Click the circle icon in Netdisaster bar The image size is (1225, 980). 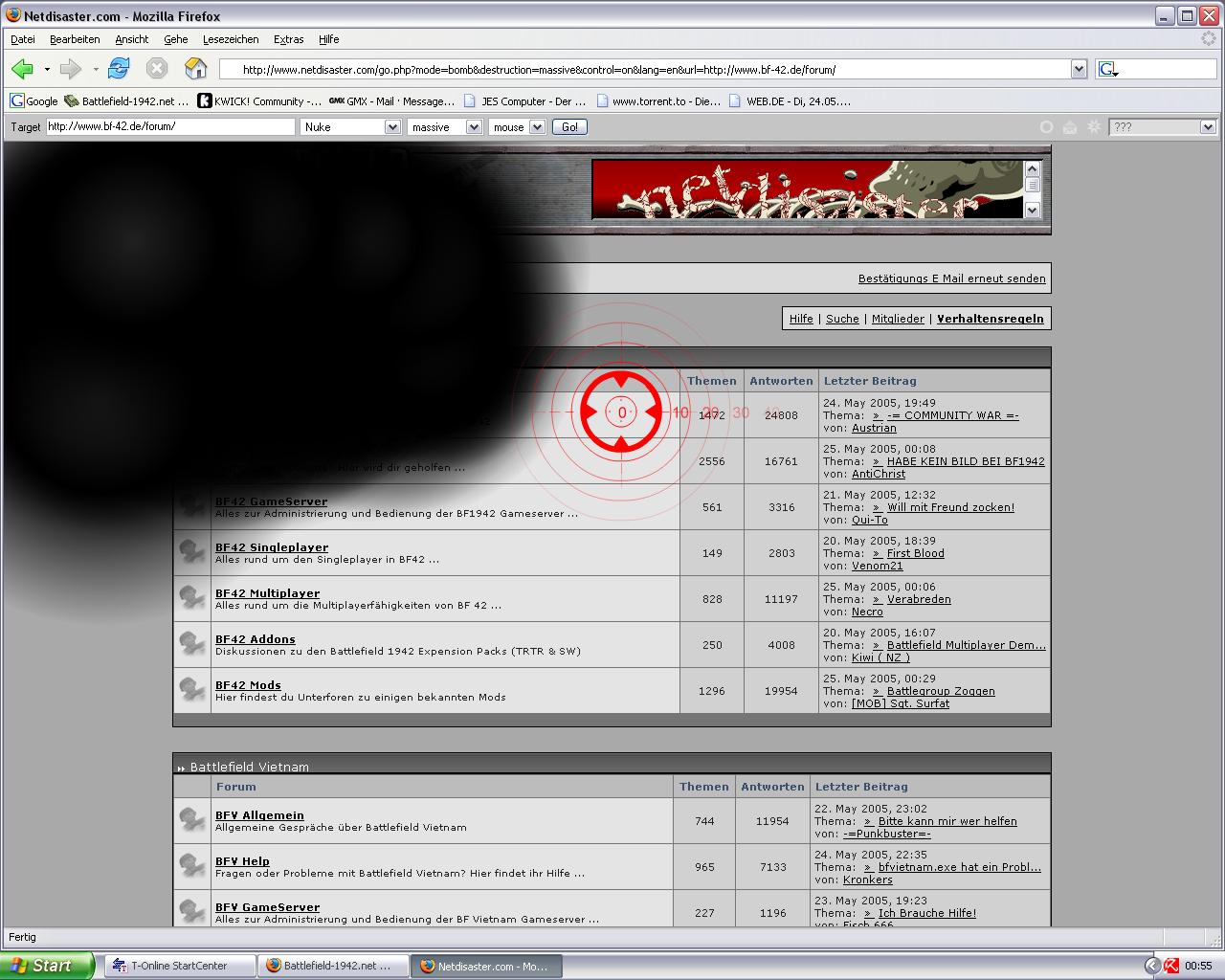point(1046,126)
